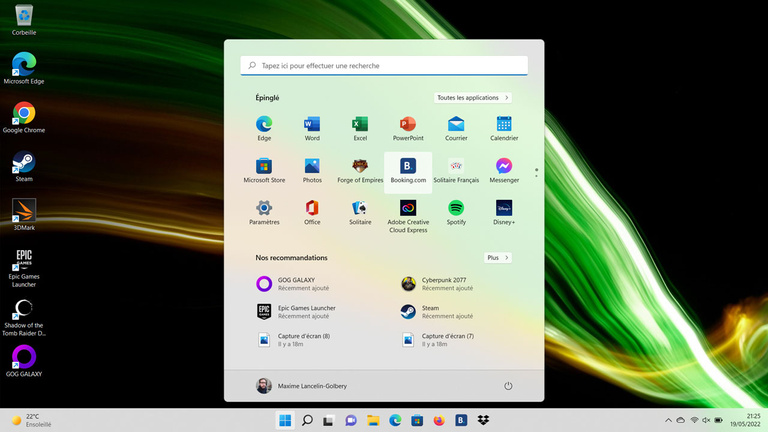768x432 pixels.
Task: Click the muted volume tray icon
Action: point(706,420)
